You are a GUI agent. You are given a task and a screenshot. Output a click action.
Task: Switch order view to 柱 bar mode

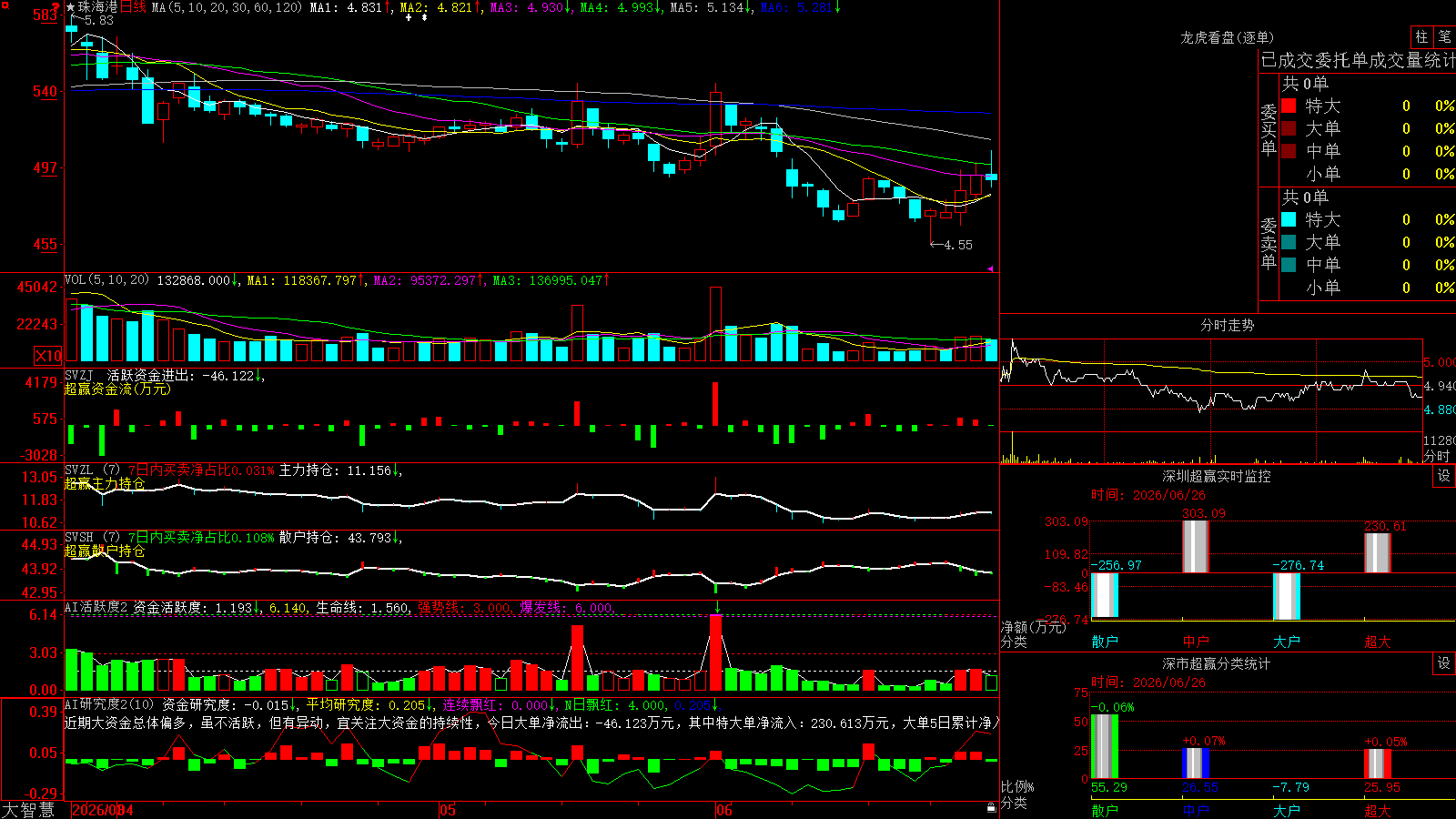point(1421,37)
